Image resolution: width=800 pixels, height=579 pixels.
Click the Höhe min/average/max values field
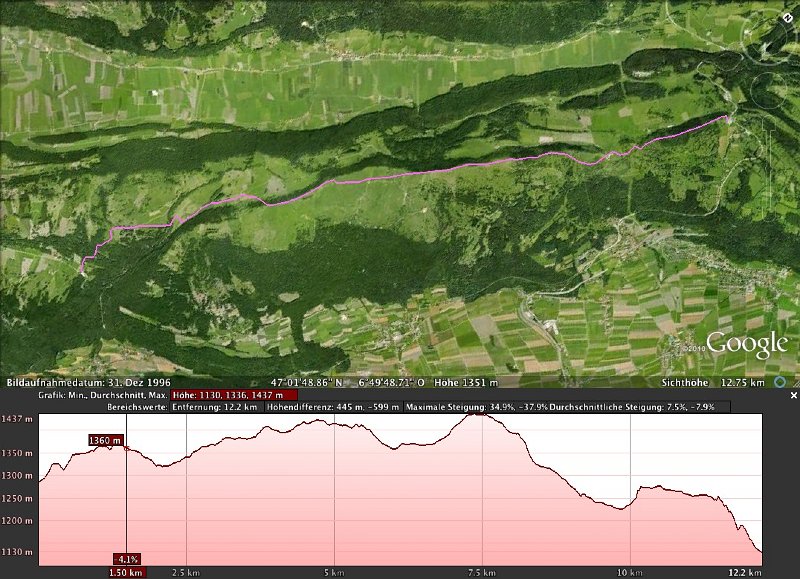click(x=228, y=395)
